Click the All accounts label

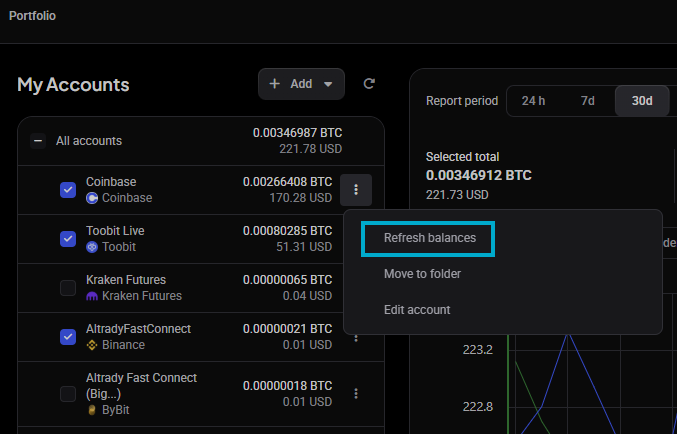pos(89,141)
